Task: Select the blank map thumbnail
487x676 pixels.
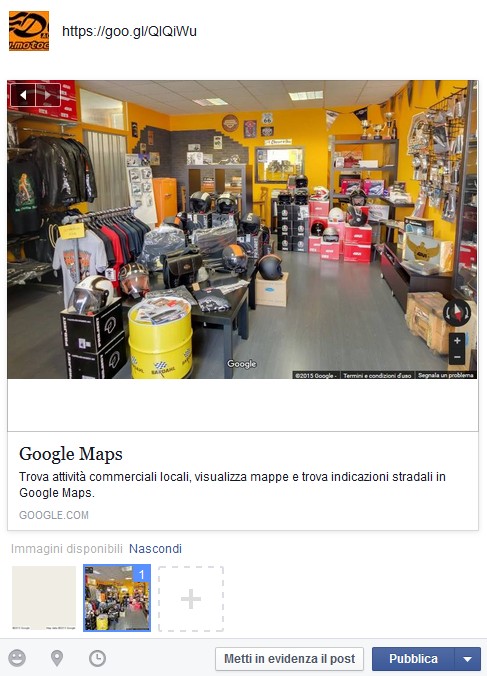Action: 44,598
